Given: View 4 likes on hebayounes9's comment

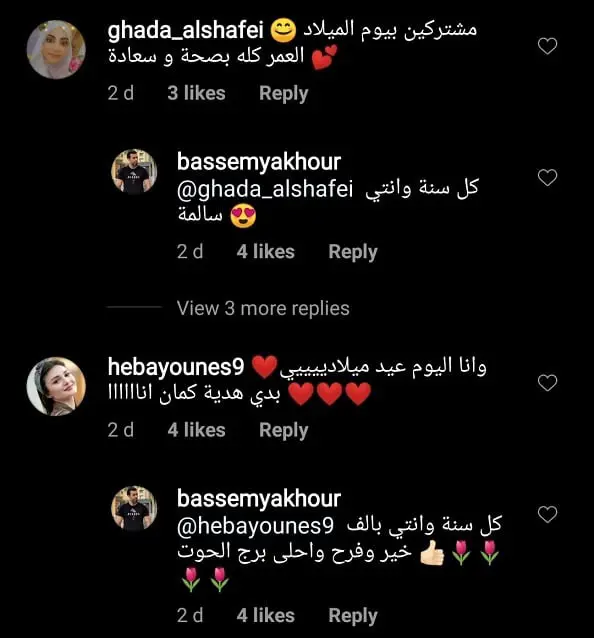Looking at the screenshot, I should 196,430.
